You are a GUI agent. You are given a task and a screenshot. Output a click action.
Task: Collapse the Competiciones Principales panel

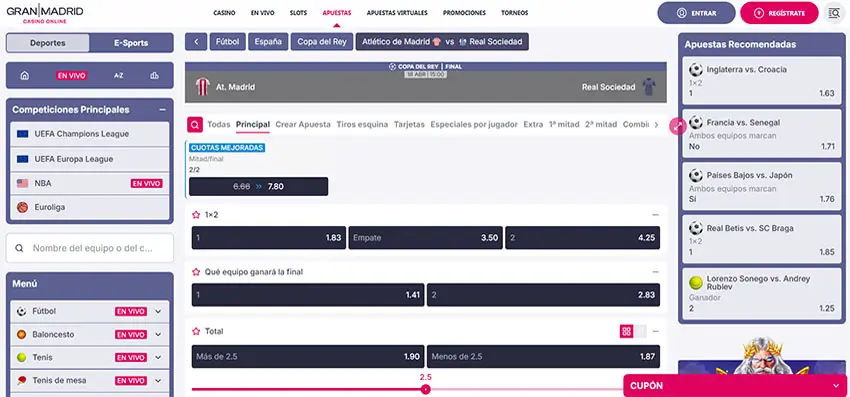coord(162,110)
